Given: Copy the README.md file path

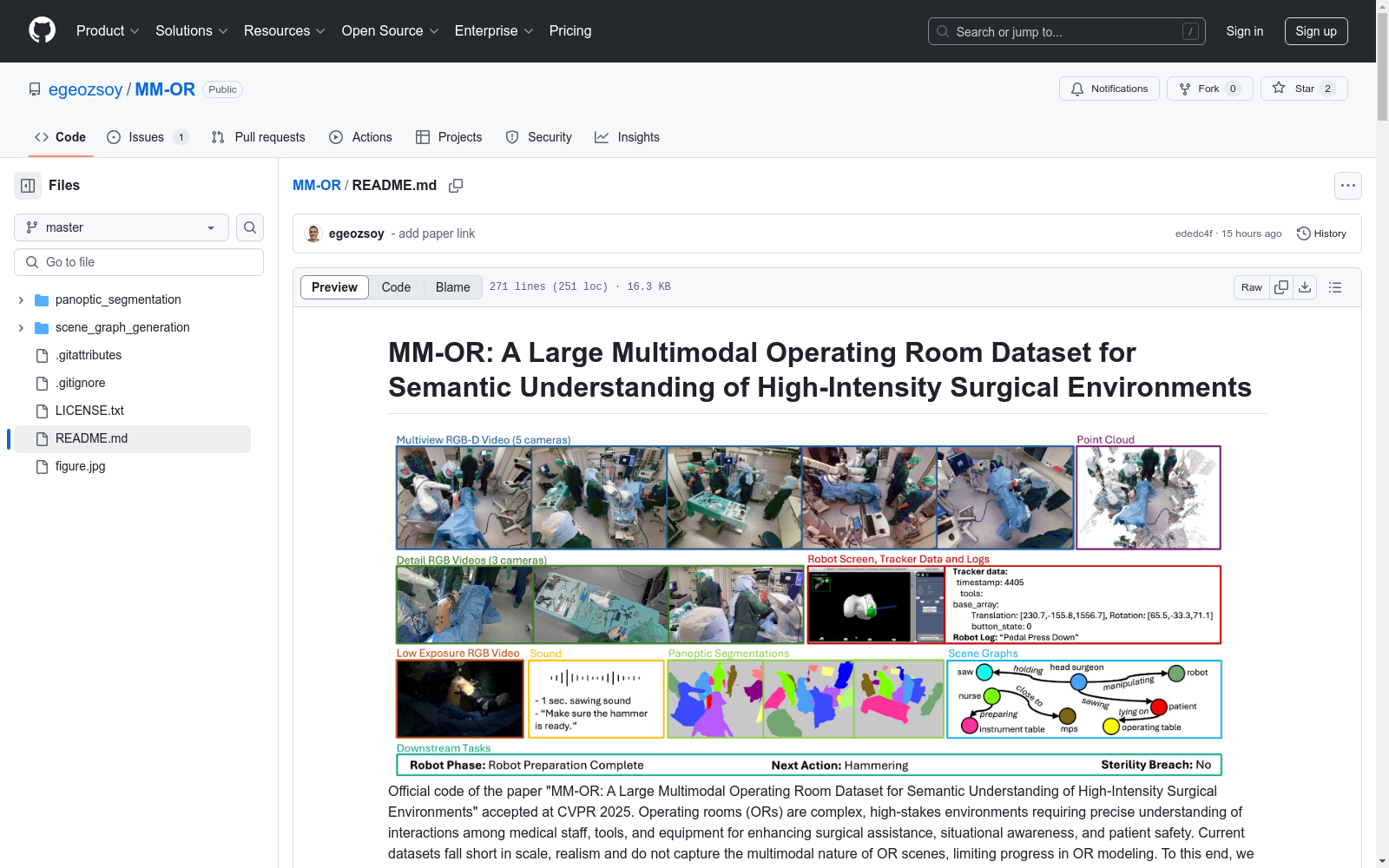Looking at the screenshot, I should coord(456,186).
